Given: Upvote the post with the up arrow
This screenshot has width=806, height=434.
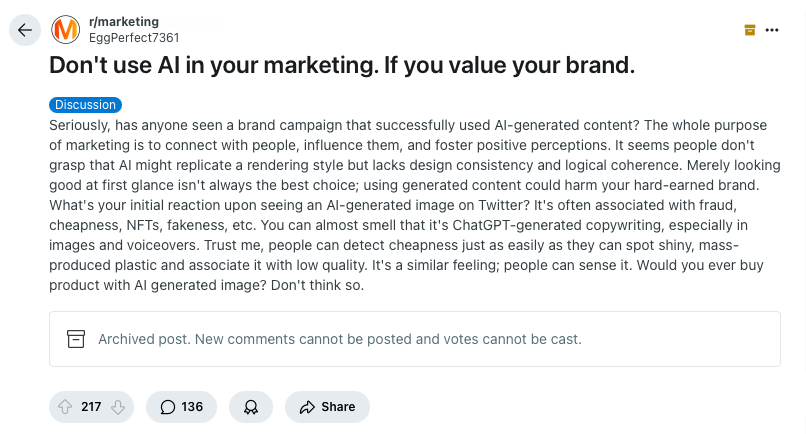Looking at the screenshot, I should coord(66,407).
